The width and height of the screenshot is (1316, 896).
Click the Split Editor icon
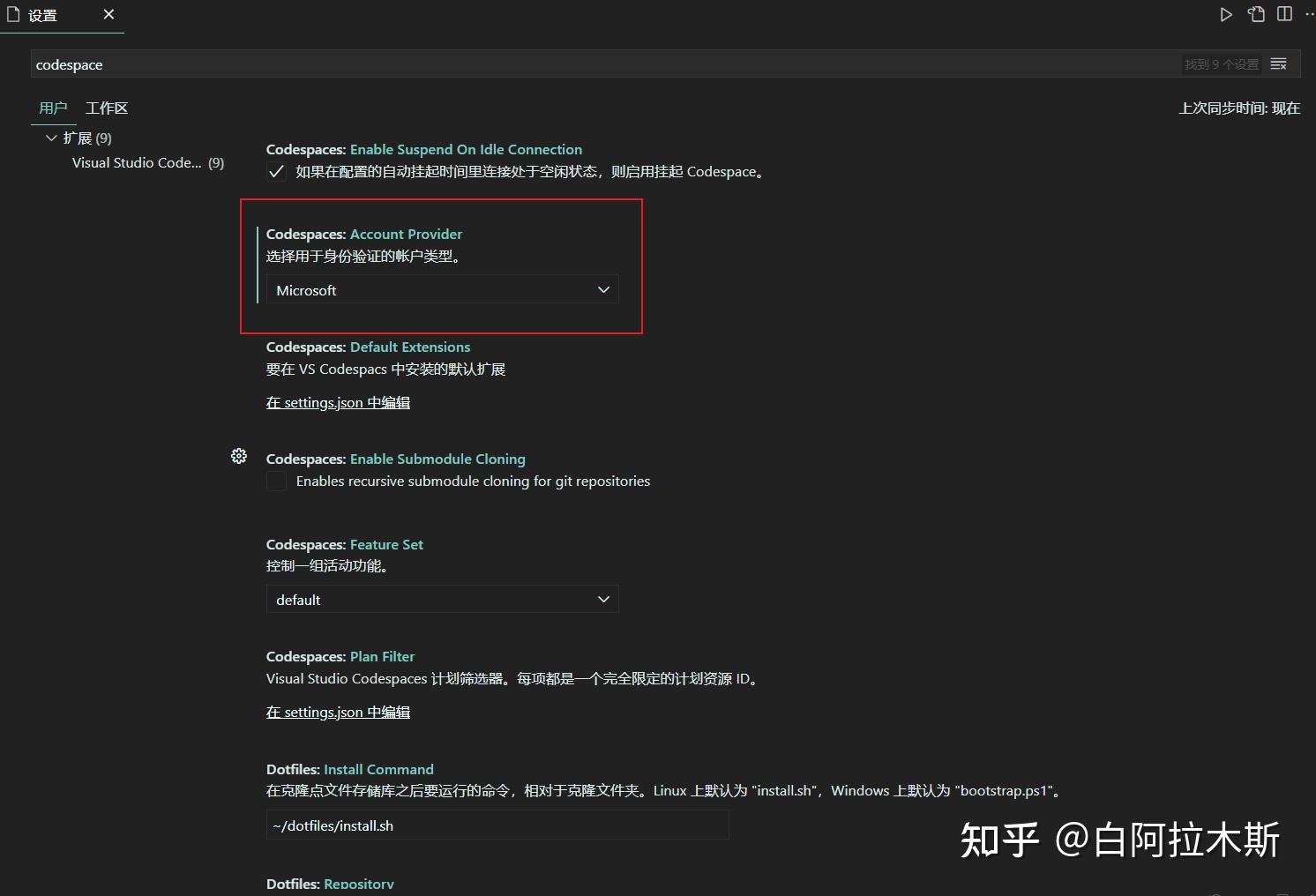1284,14
